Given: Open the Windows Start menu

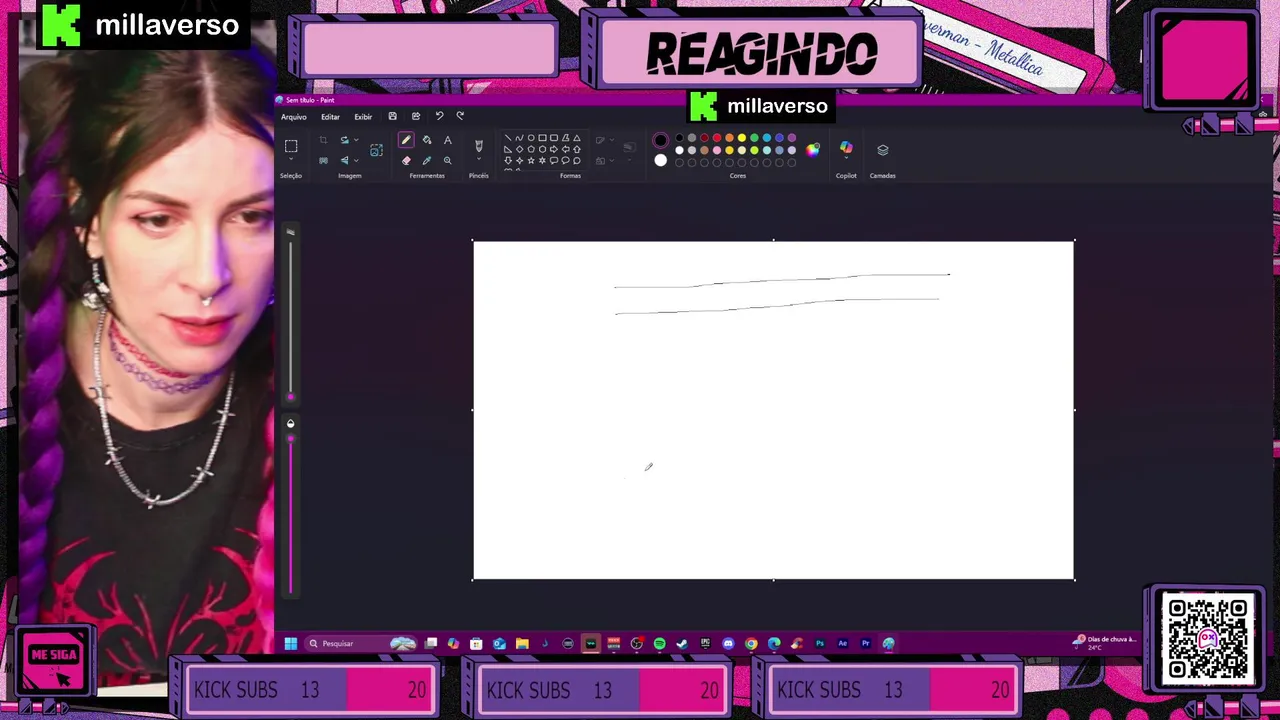Looking at the screenshot, I should point(291,643).
